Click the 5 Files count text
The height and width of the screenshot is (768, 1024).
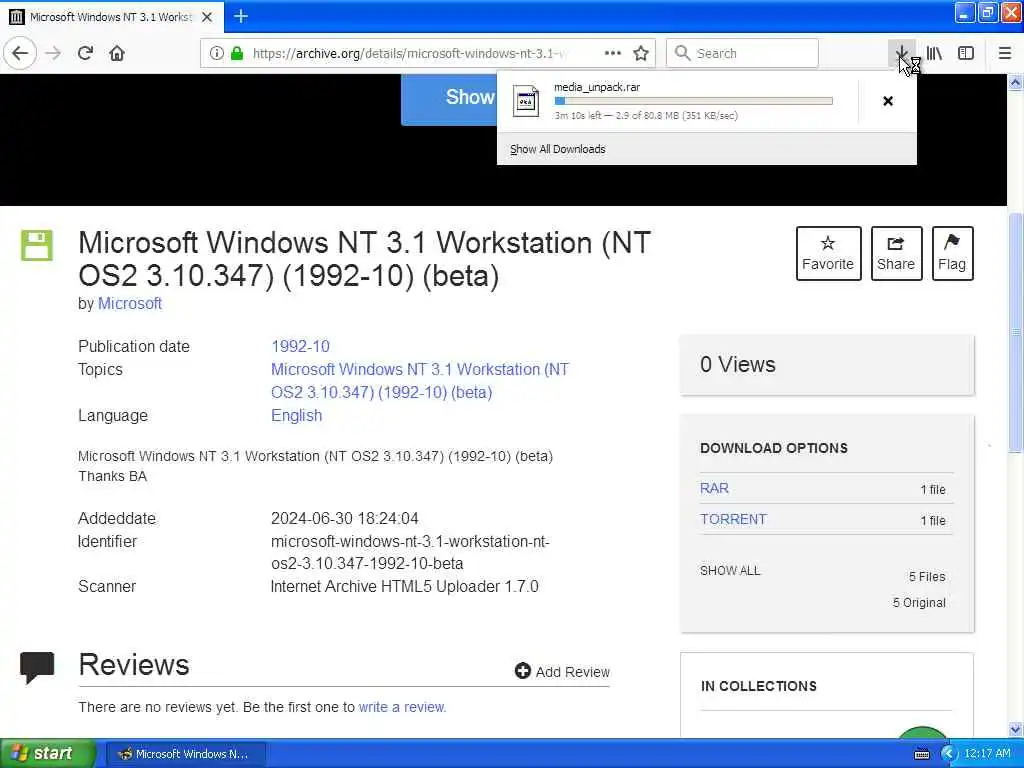click(927, 577)
